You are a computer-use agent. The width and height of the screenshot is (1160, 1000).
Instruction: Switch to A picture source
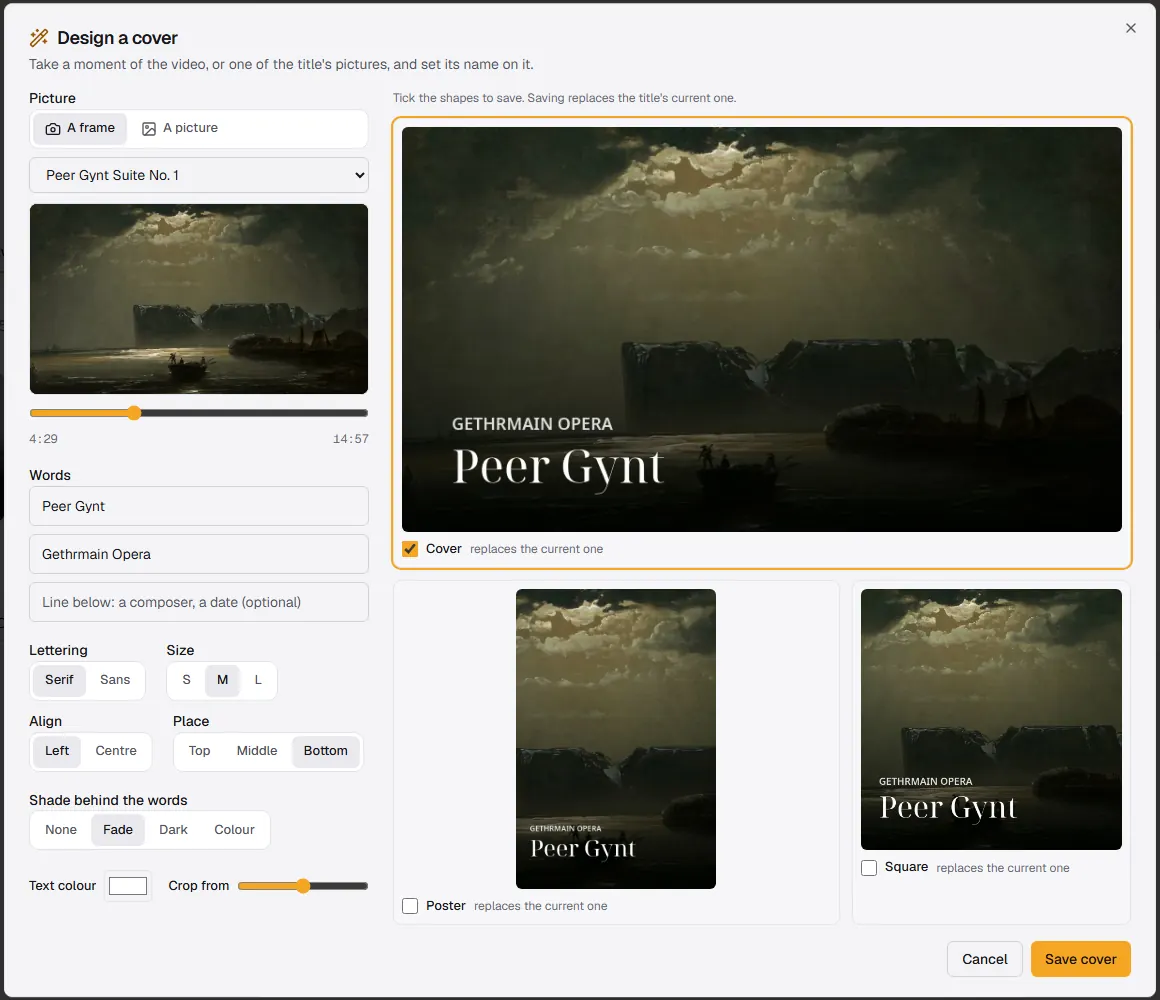click(180, 128)
